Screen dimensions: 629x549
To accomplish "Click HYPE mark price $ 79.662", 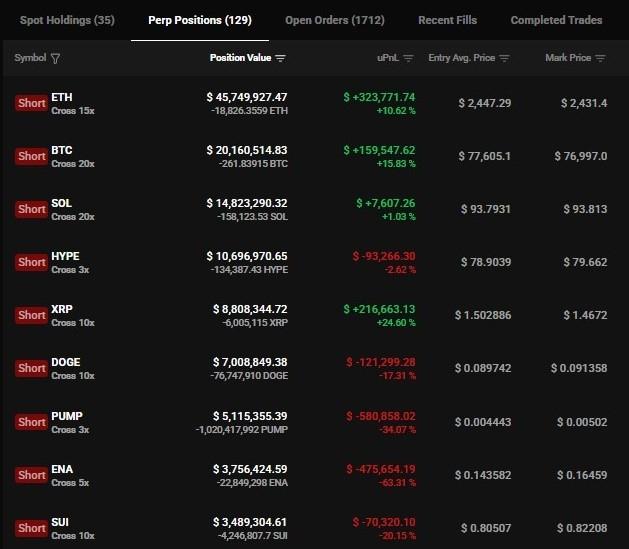I will [585, 262].
